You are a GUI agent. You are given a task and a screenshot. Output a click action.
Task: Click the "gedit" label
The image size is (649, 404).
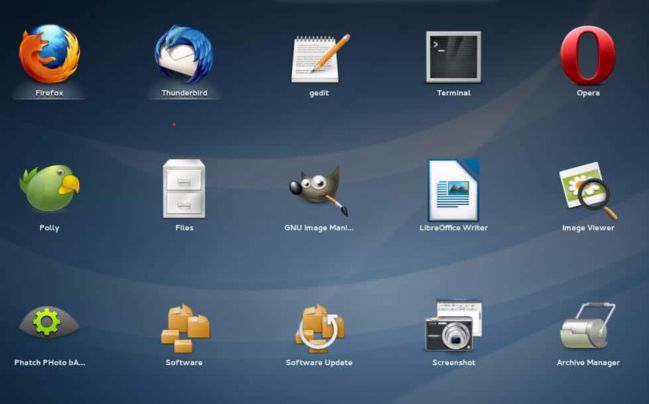click(319, 93)
